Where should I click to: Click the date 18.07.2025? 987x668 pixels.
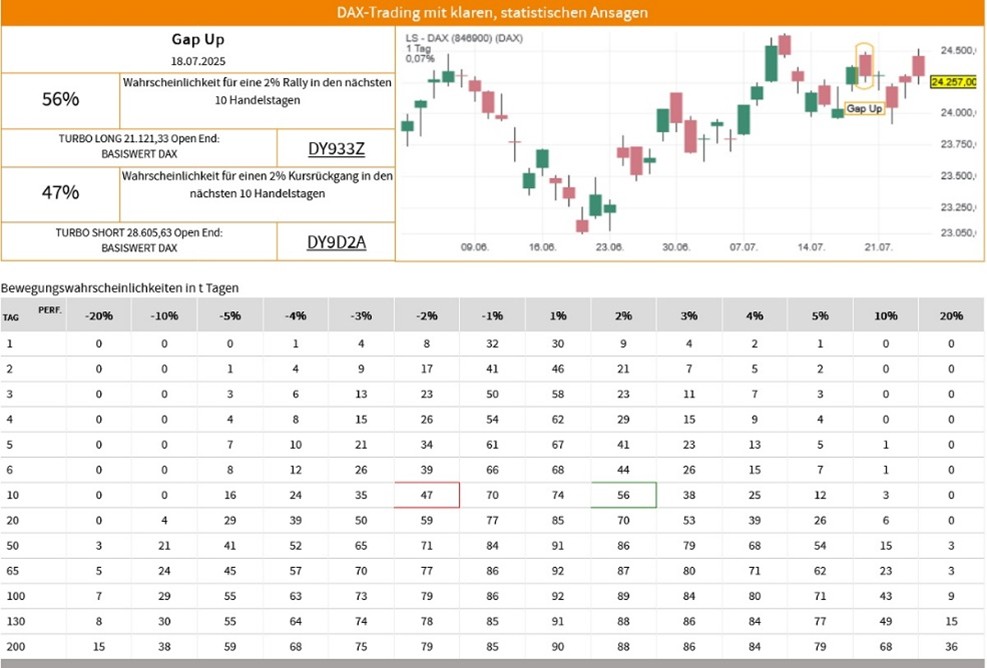(x=198, y=61)
